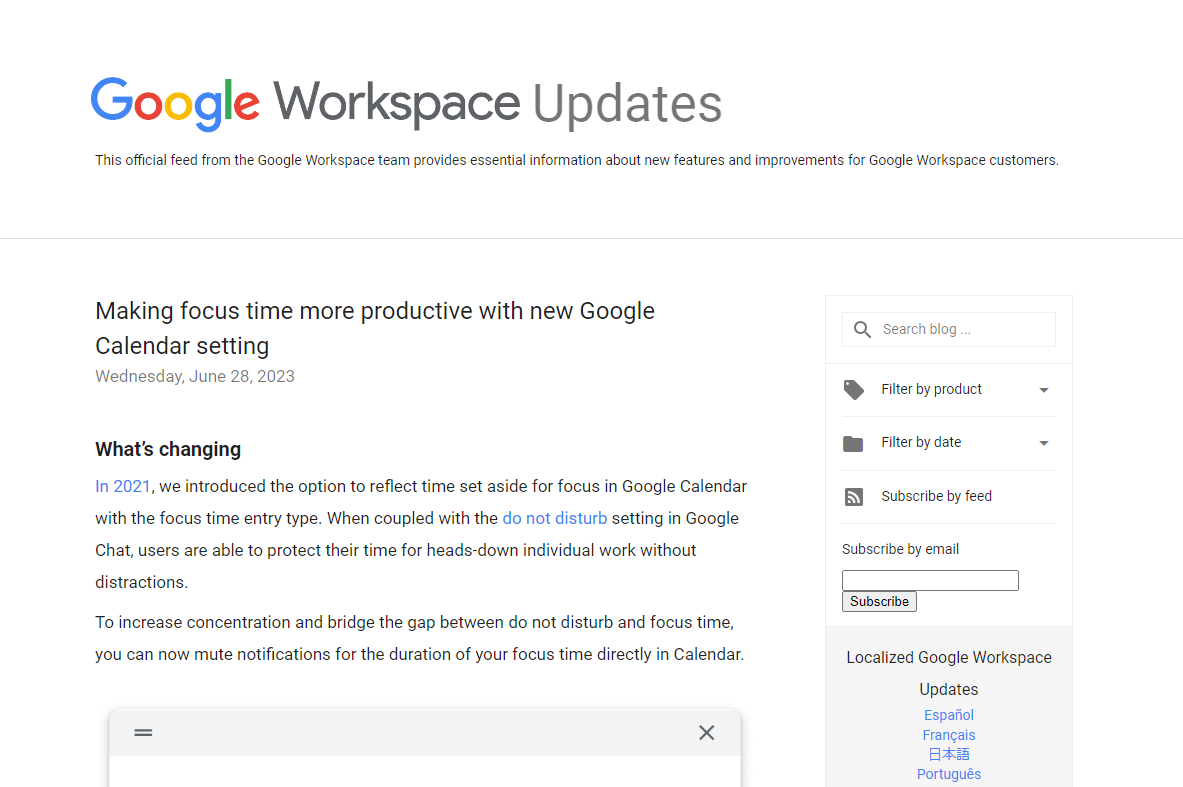1183x787 pixels.
Task: Open the Français version of the blog
Action: pos(948,734)
